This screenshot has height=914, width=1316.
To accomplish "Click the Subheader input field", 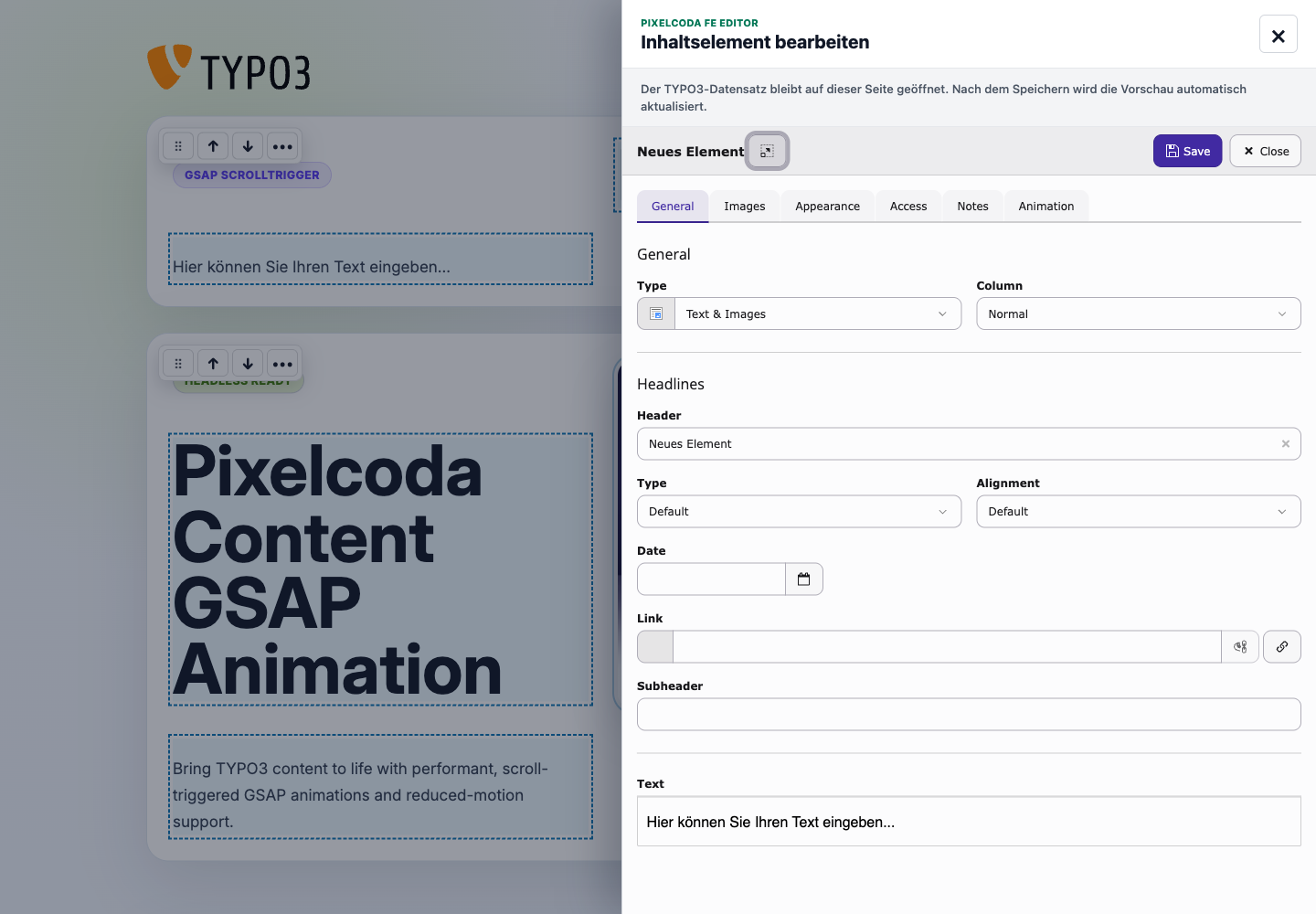I will [x=969, y=714].
